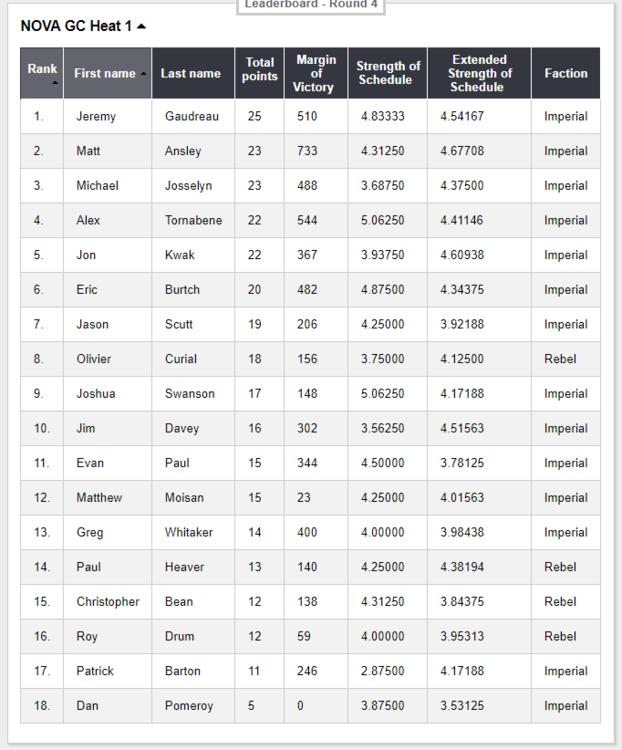Click Patrick Barton's Imperial faction cell
Viewport: 622px width, 750px height.
[x=565, y=671]
